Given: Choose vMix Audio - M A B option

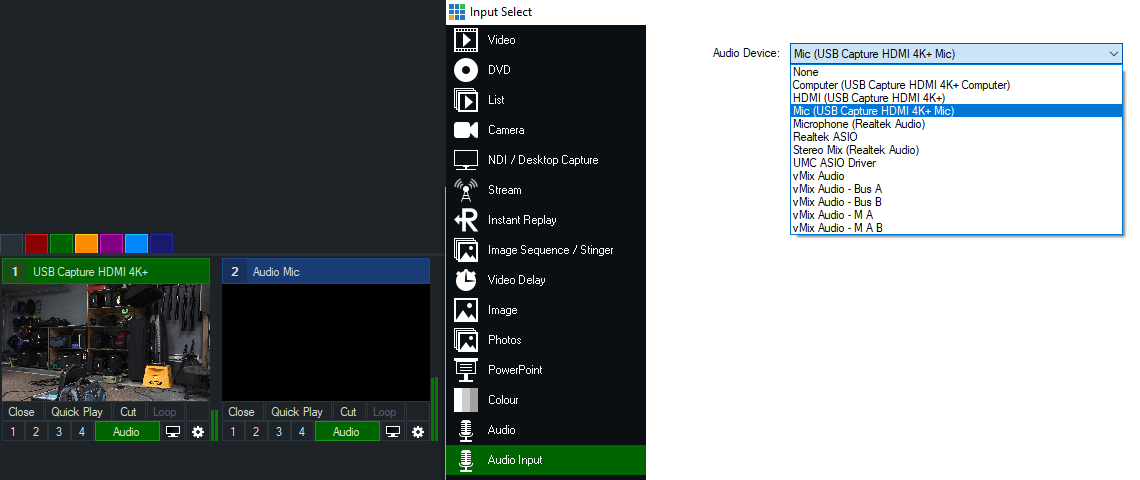Looking at the screenshot, I should click(956, 228).
